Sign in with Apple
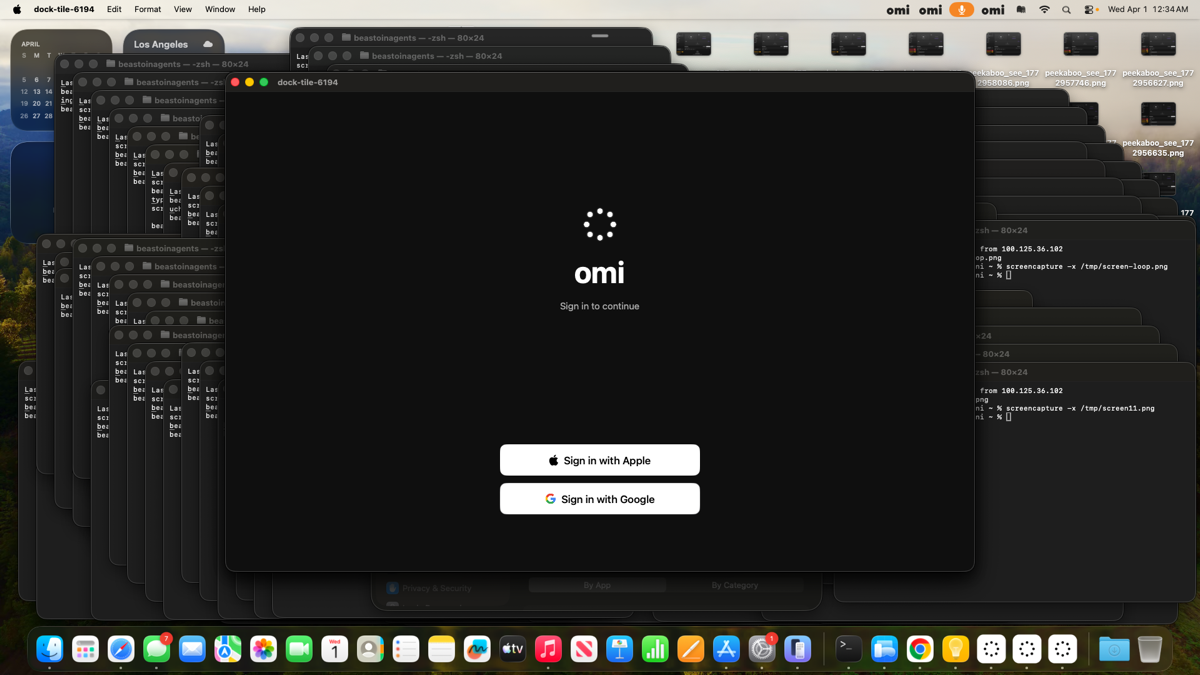Screen dimensions: 1200x675 point(600,460)
